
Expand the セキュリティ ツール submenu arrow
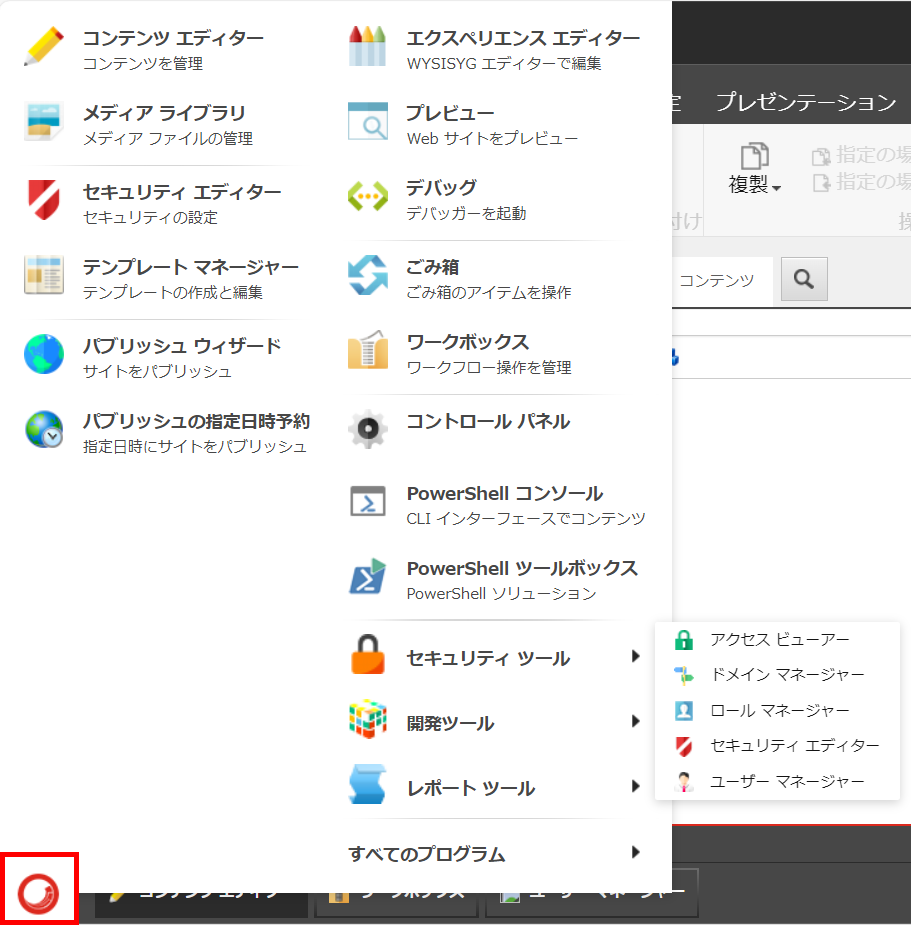click(637, 656)
